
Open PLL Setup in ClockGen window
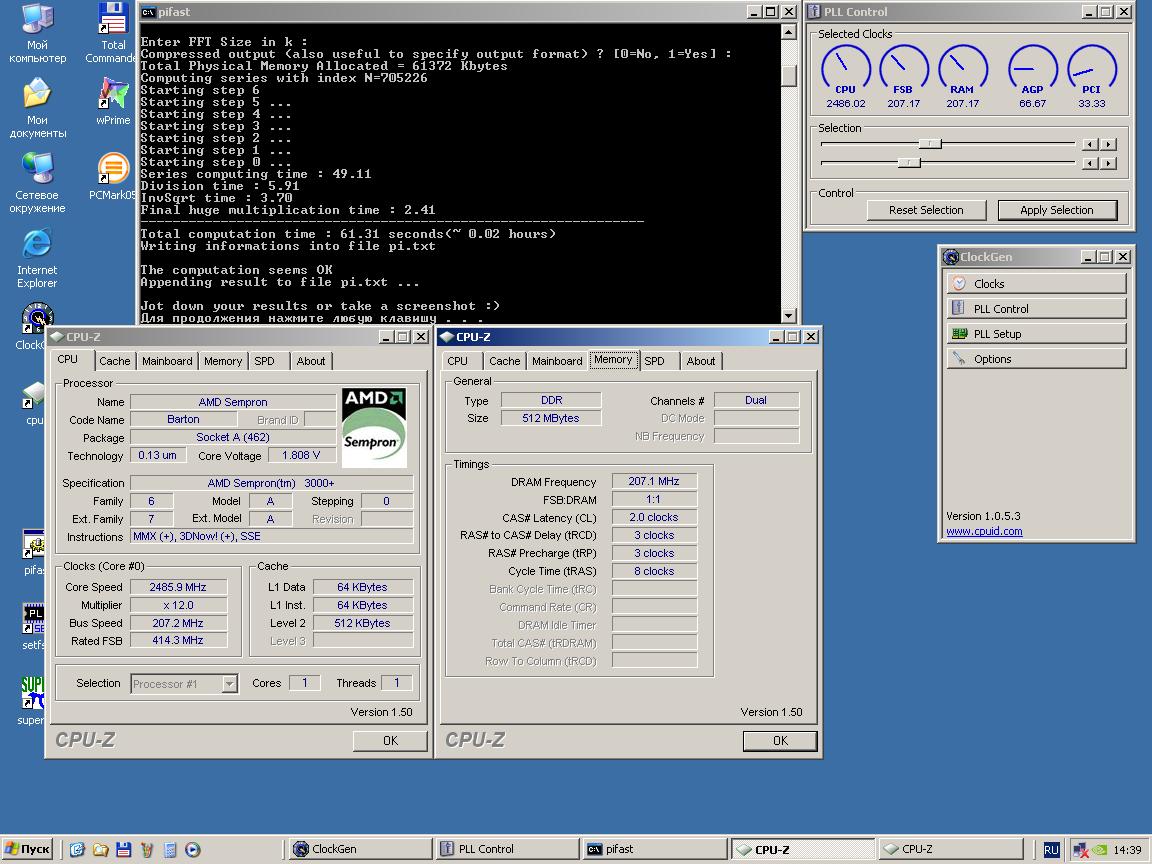(x=1037, y=334)
